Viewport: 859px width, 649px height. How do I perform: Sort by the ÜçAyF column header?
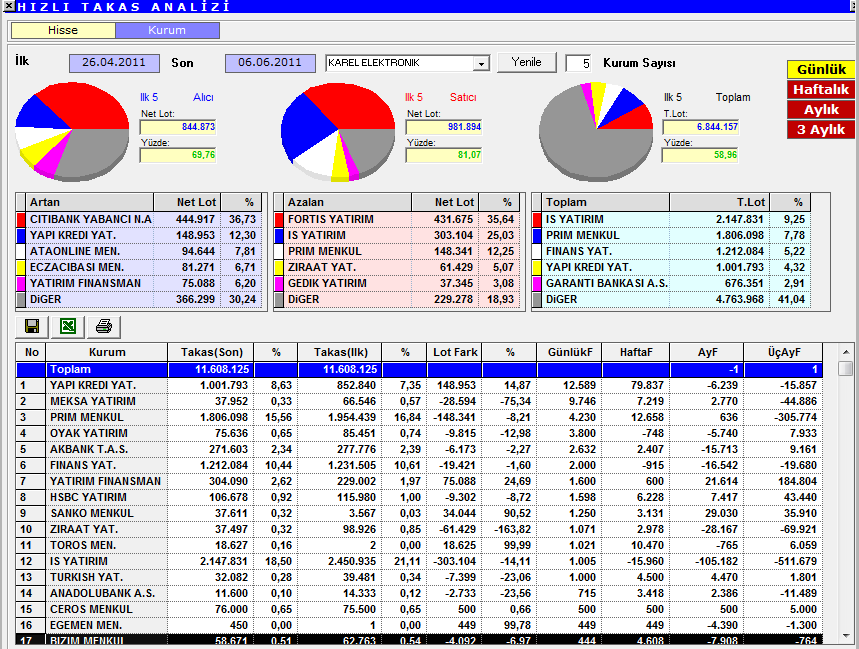tap(783, 352)
